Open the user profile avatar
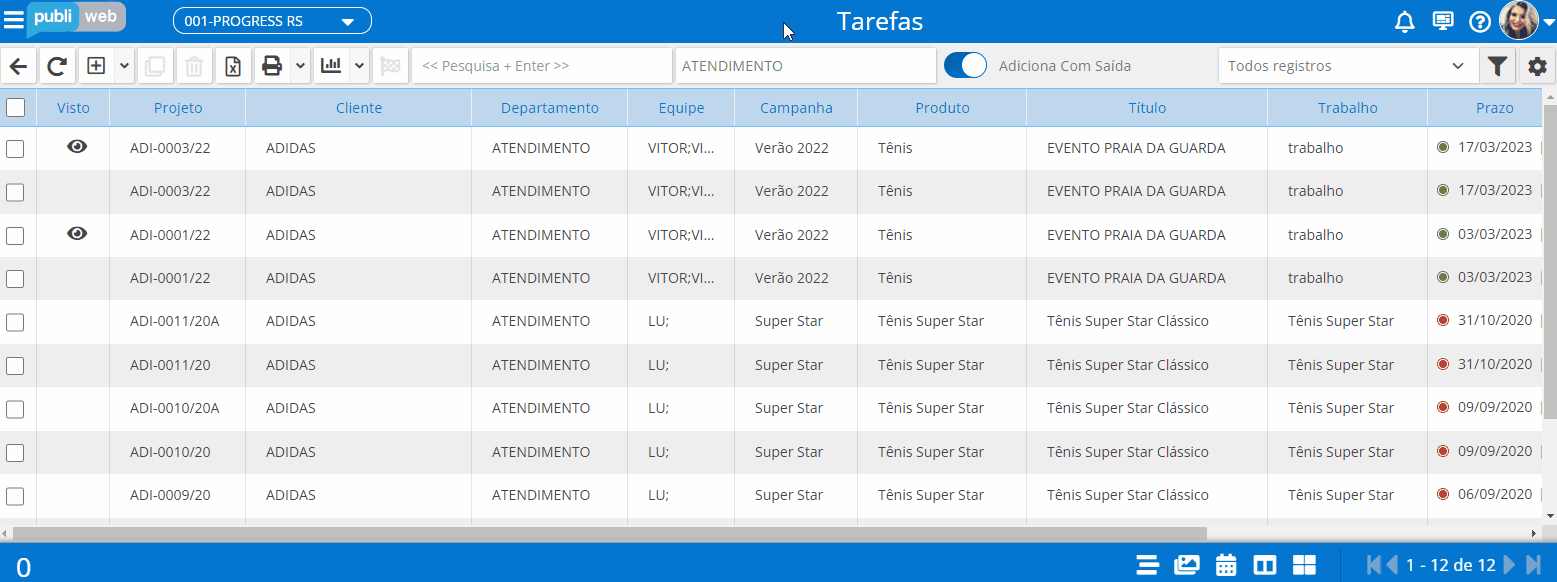This screenshot has height=582, width=1557. click(x=1518, y=20)
